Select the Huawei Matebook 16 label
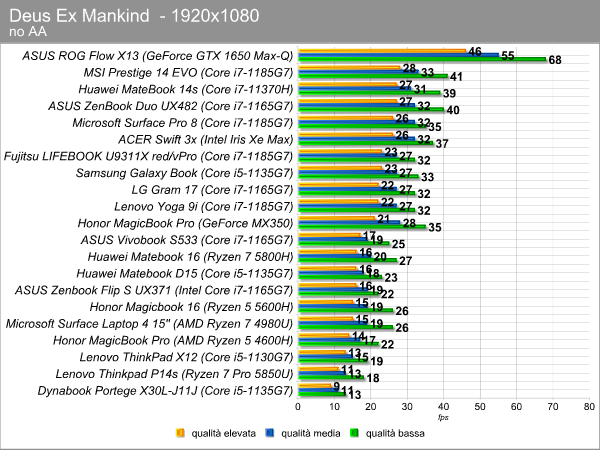The height and width of the screenshot is (450, 600). coord(191,257)
